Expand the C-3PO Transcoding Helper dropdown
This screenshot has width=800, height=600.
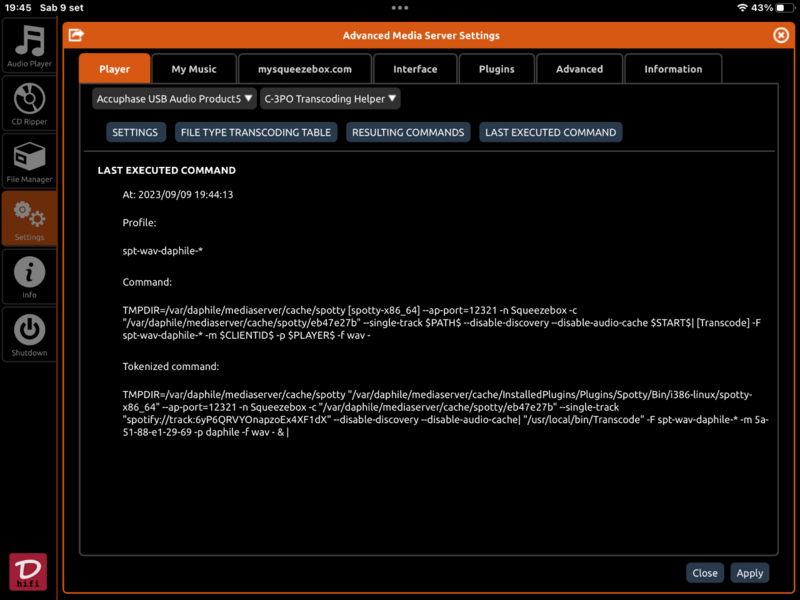point(330,98)
